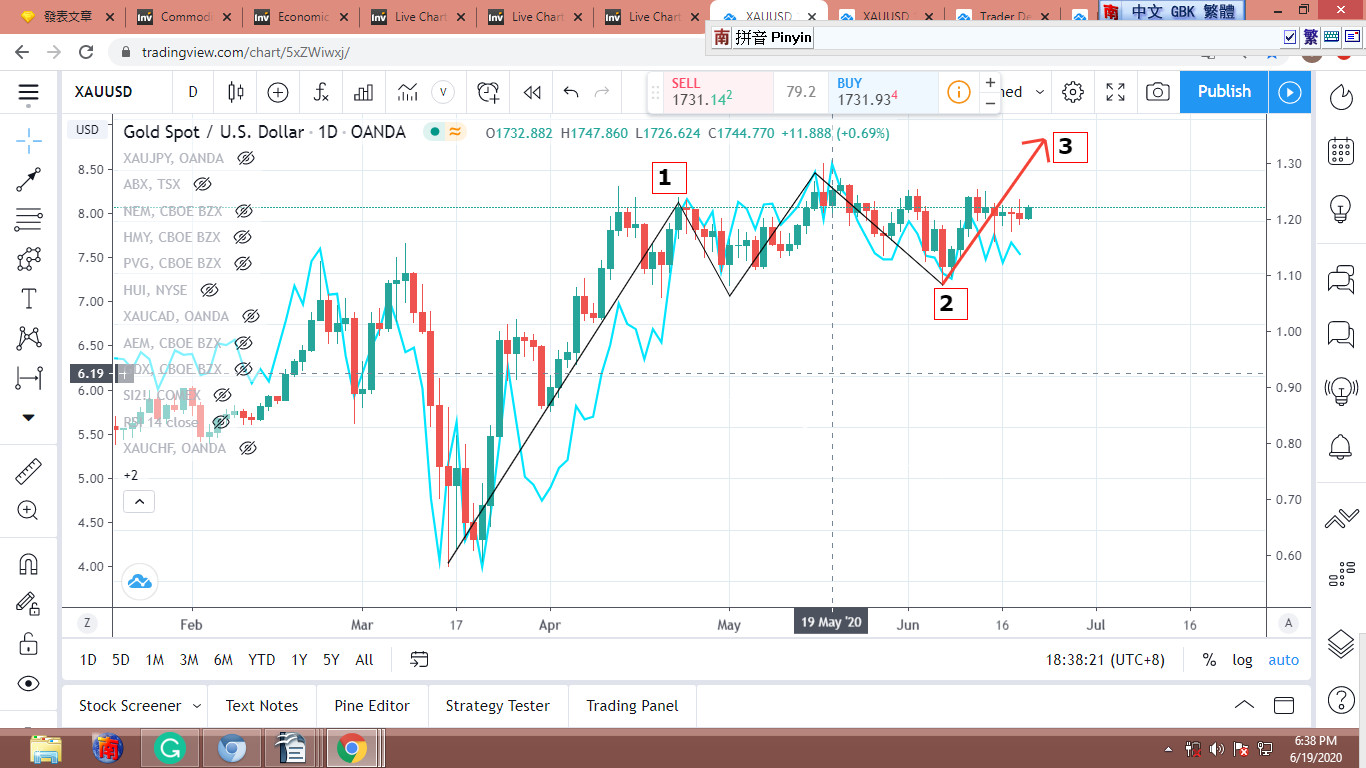
Task: Open the D timeframe interval dropdown
Action: (x=193, y=92)
